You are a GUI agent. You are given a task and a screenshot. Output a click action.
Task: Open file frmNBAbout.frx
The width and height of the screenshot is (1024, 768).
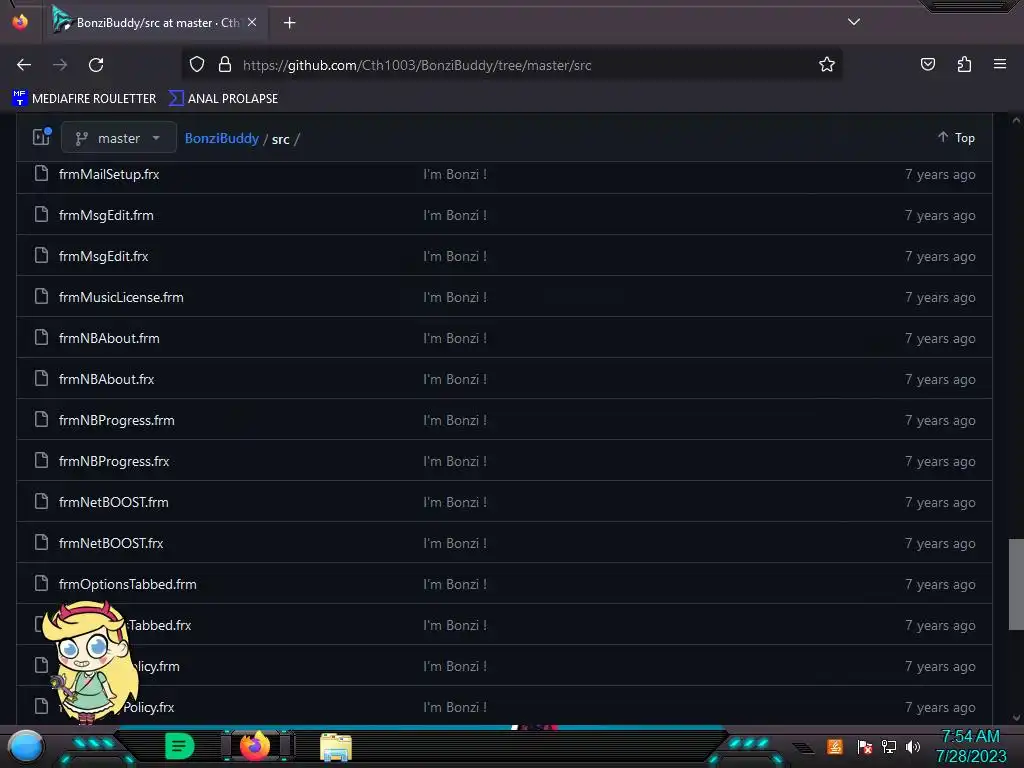click(x=106, y=379)
